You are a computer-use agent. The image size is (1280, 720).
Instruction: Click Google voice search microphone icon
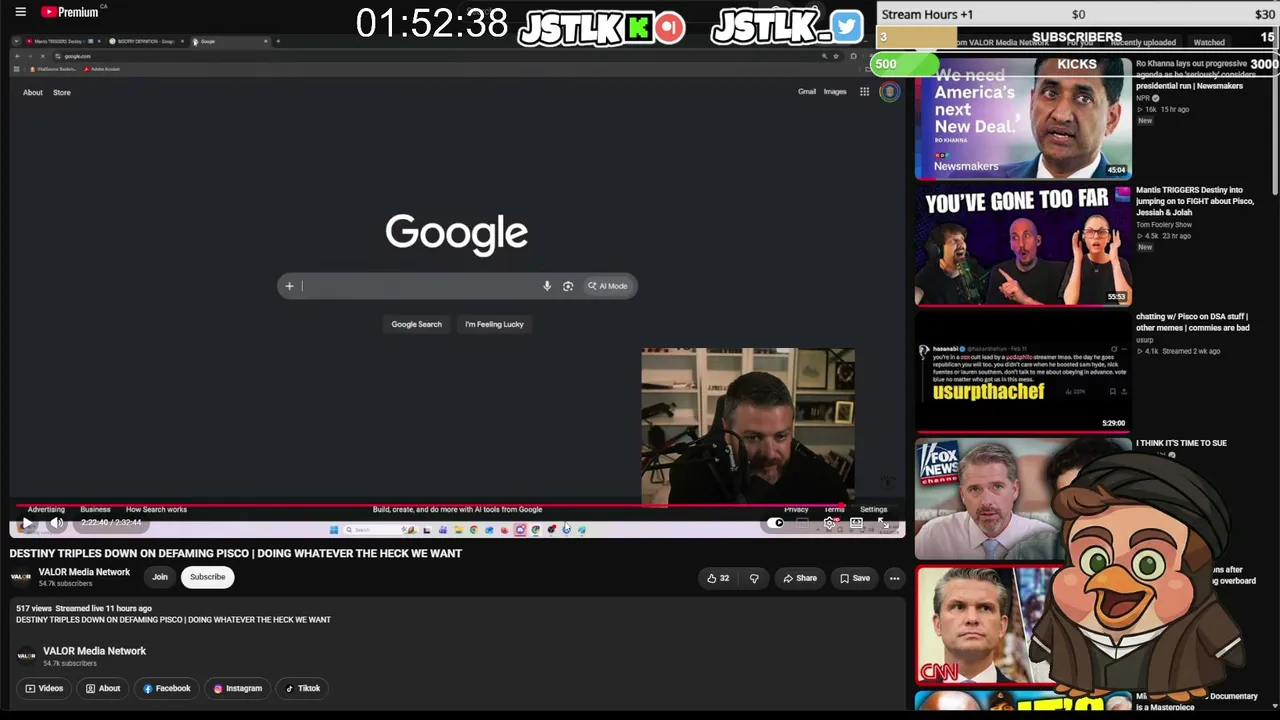547,286
